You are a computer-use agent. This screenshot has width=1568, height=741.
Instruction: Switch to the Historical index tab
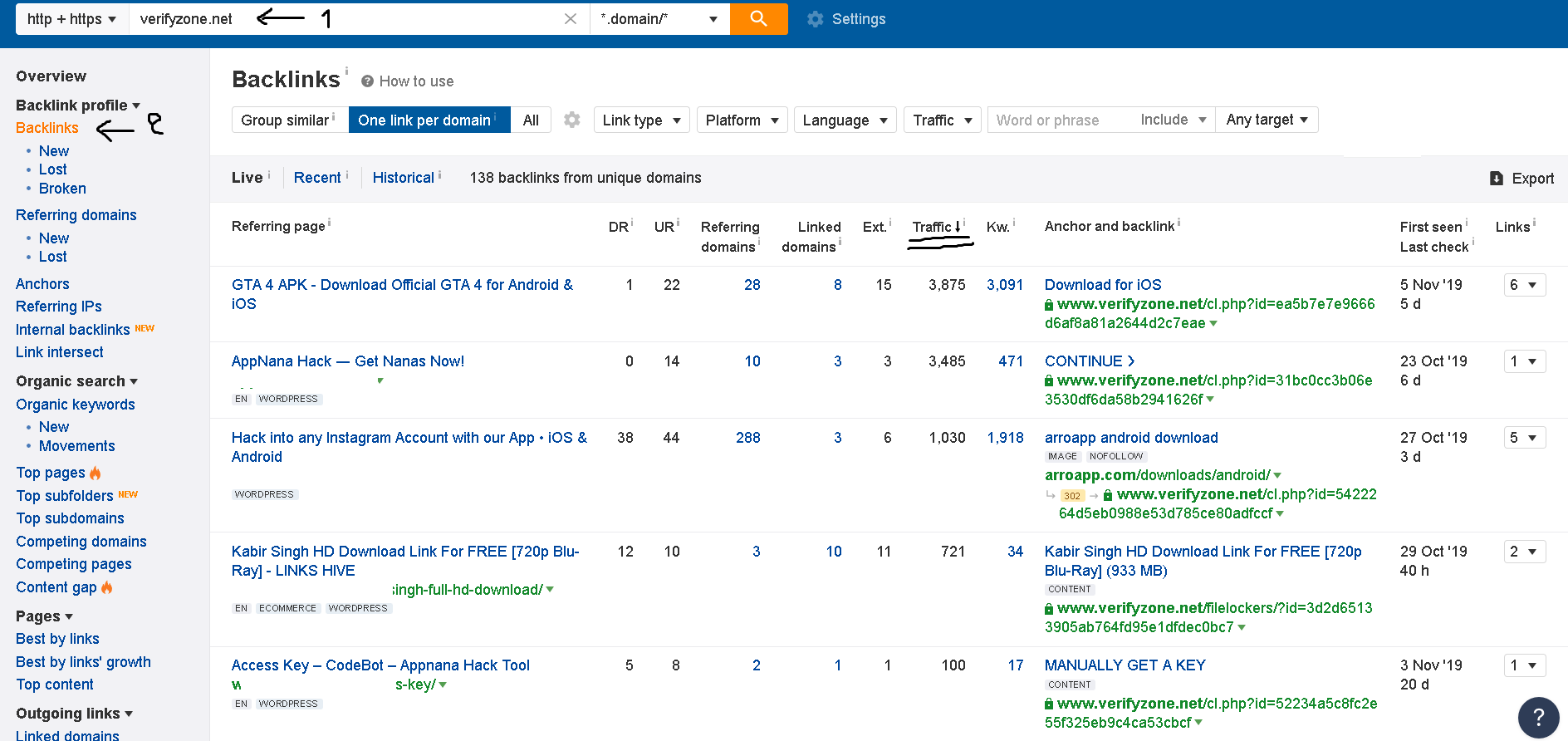coord(404,178)
